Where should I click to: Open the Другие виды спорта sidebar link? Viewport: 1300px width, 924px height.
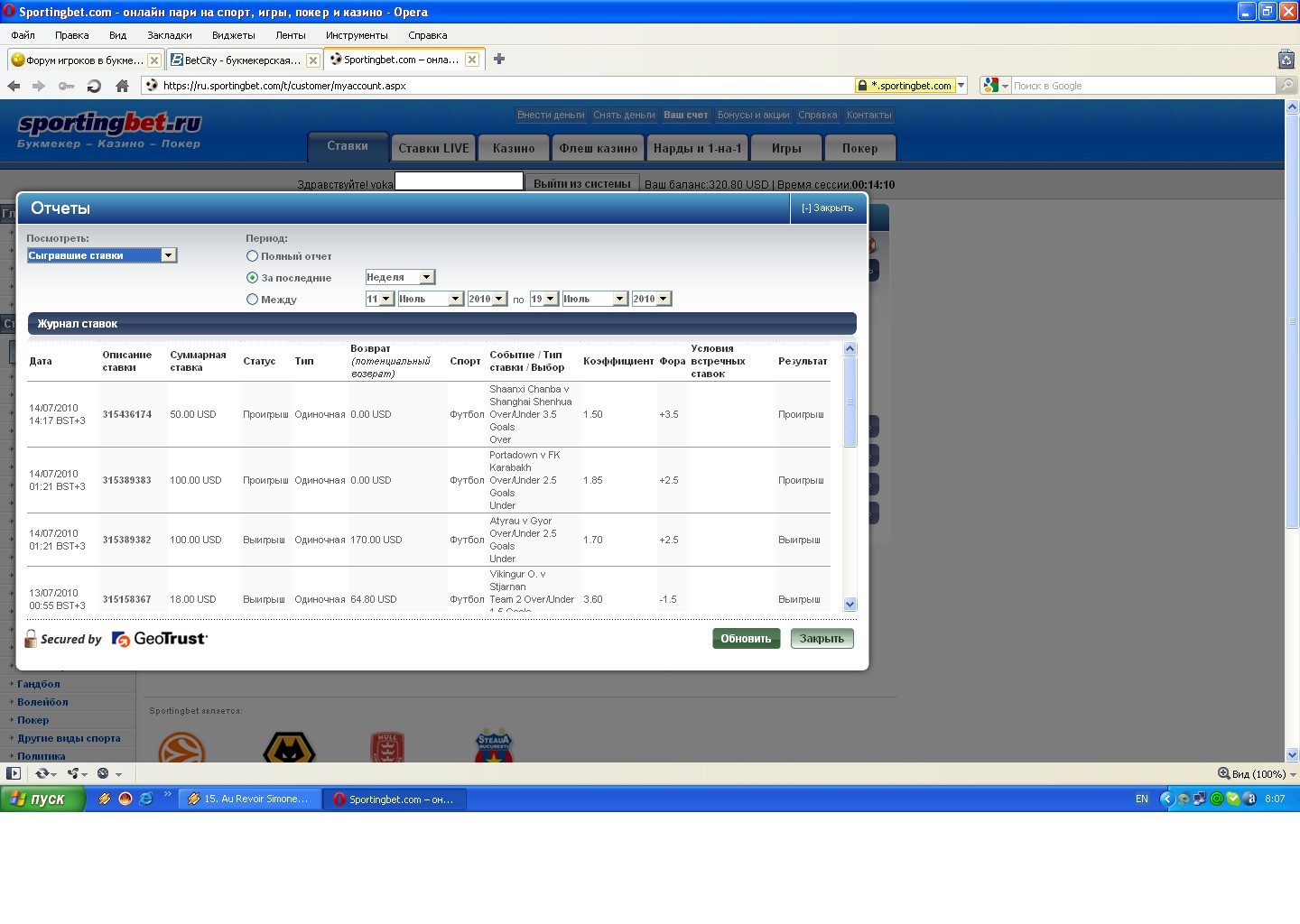(69, 738)
